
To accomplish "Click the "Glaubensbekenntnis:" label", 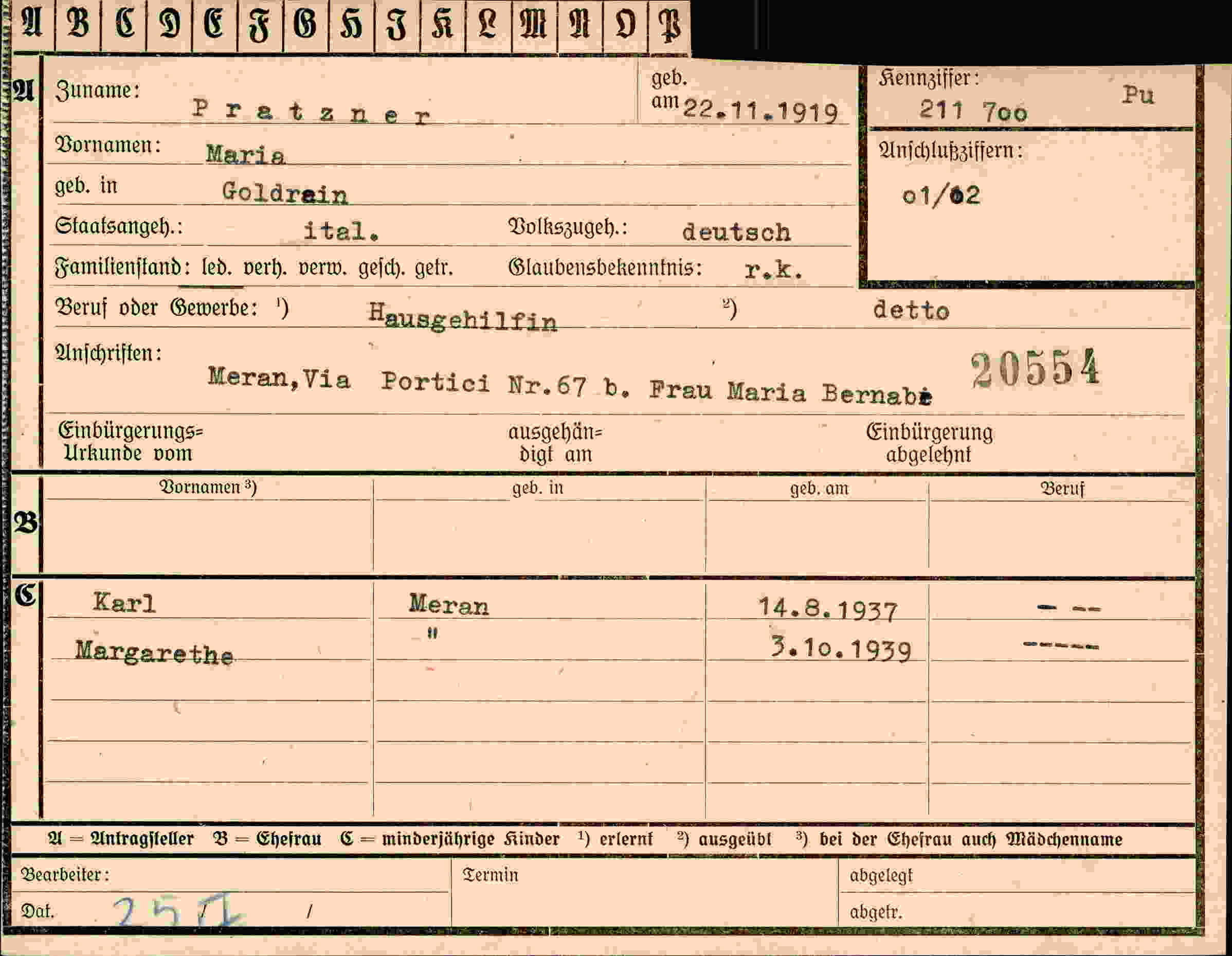I will tap(605, 267).
